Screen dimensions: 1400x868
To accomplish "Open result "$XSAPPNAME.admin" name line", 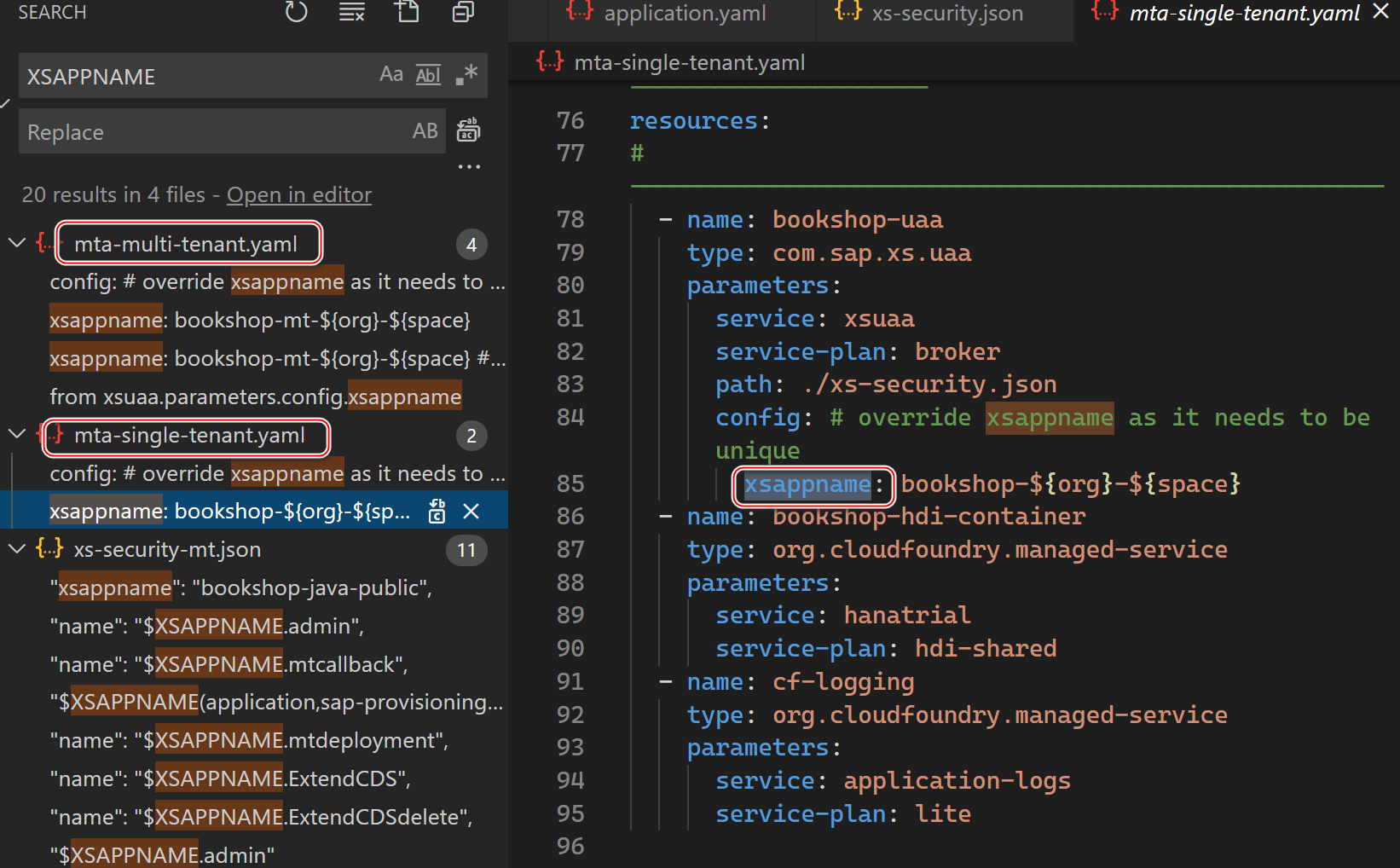I will pos(207,627).
